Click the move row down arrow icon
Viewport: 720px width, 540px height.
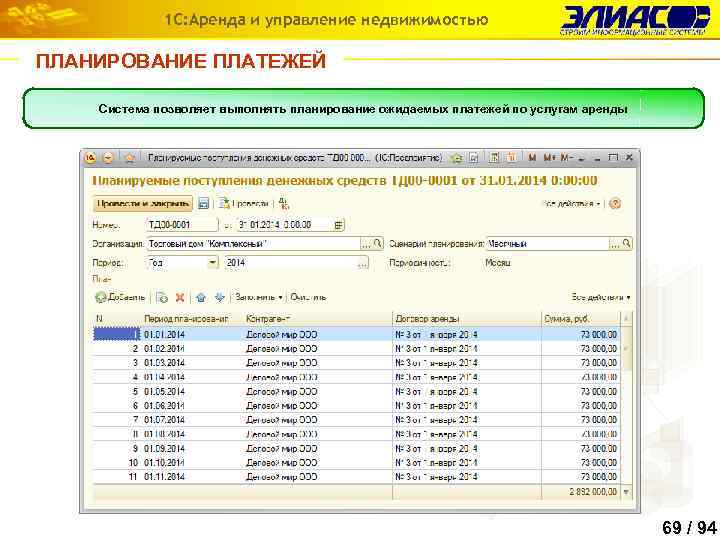220,298
